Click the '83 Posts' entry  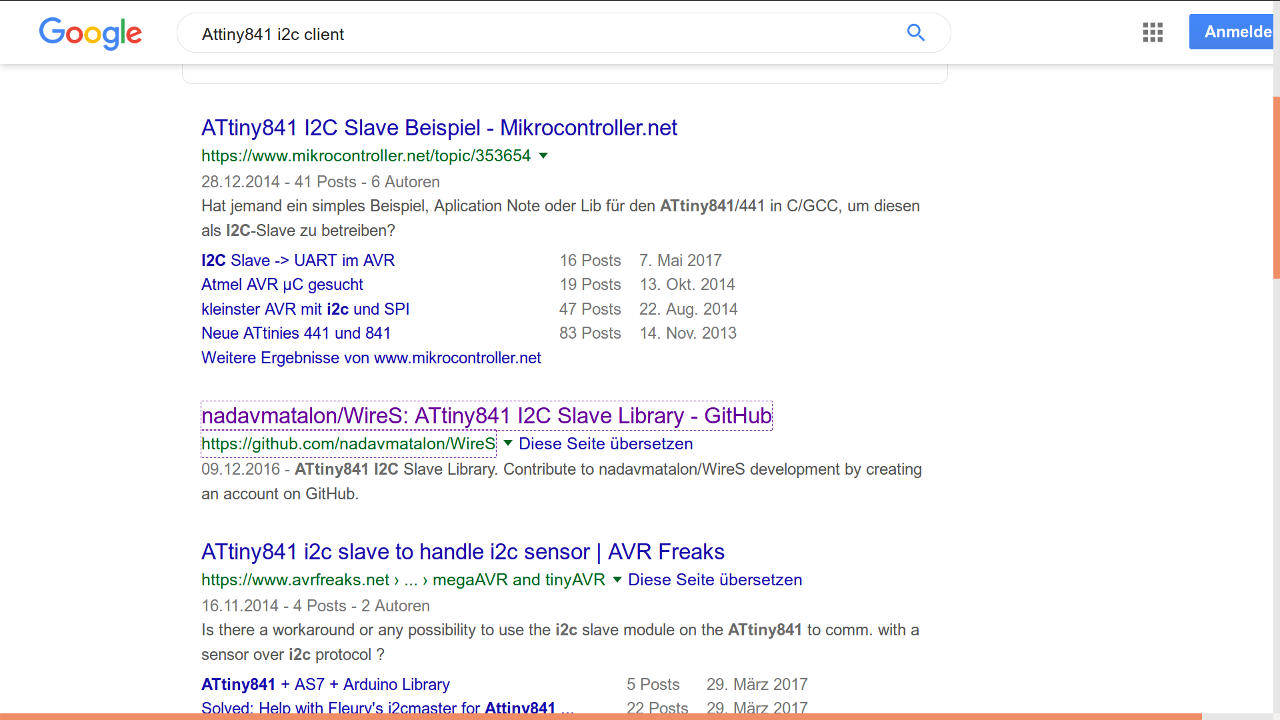590,333
